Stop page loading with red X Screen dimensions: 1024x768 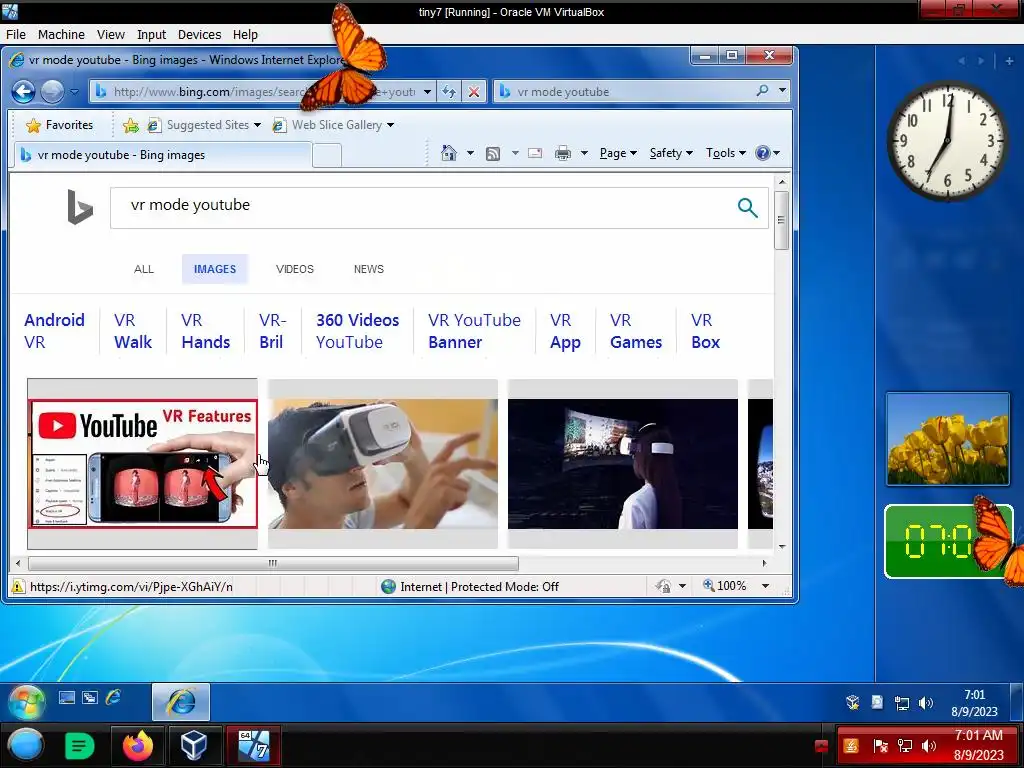[474, 91]
